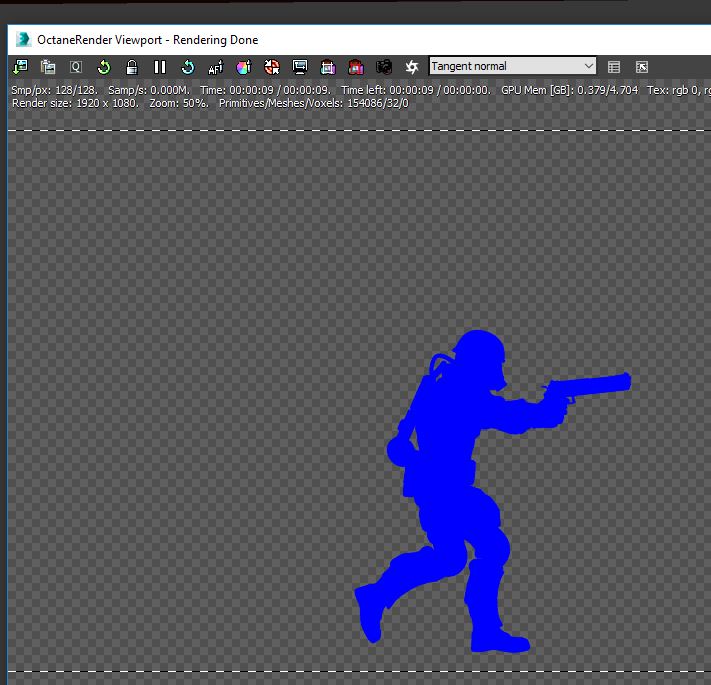Click the red film region icon

[356, 67]
